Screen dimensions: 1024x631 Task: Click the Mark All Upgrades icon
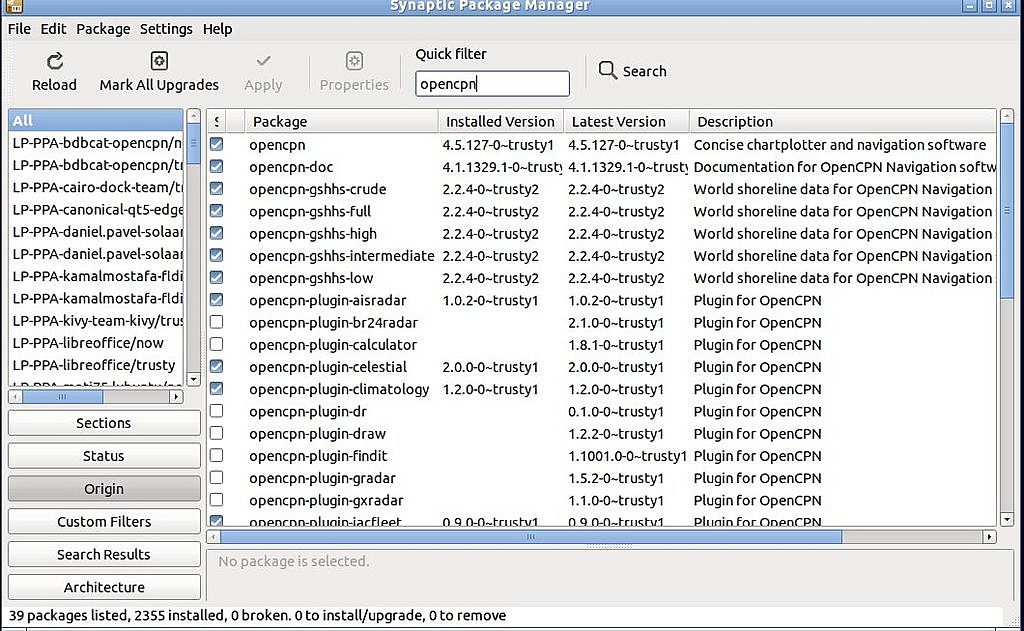(159, 61)
